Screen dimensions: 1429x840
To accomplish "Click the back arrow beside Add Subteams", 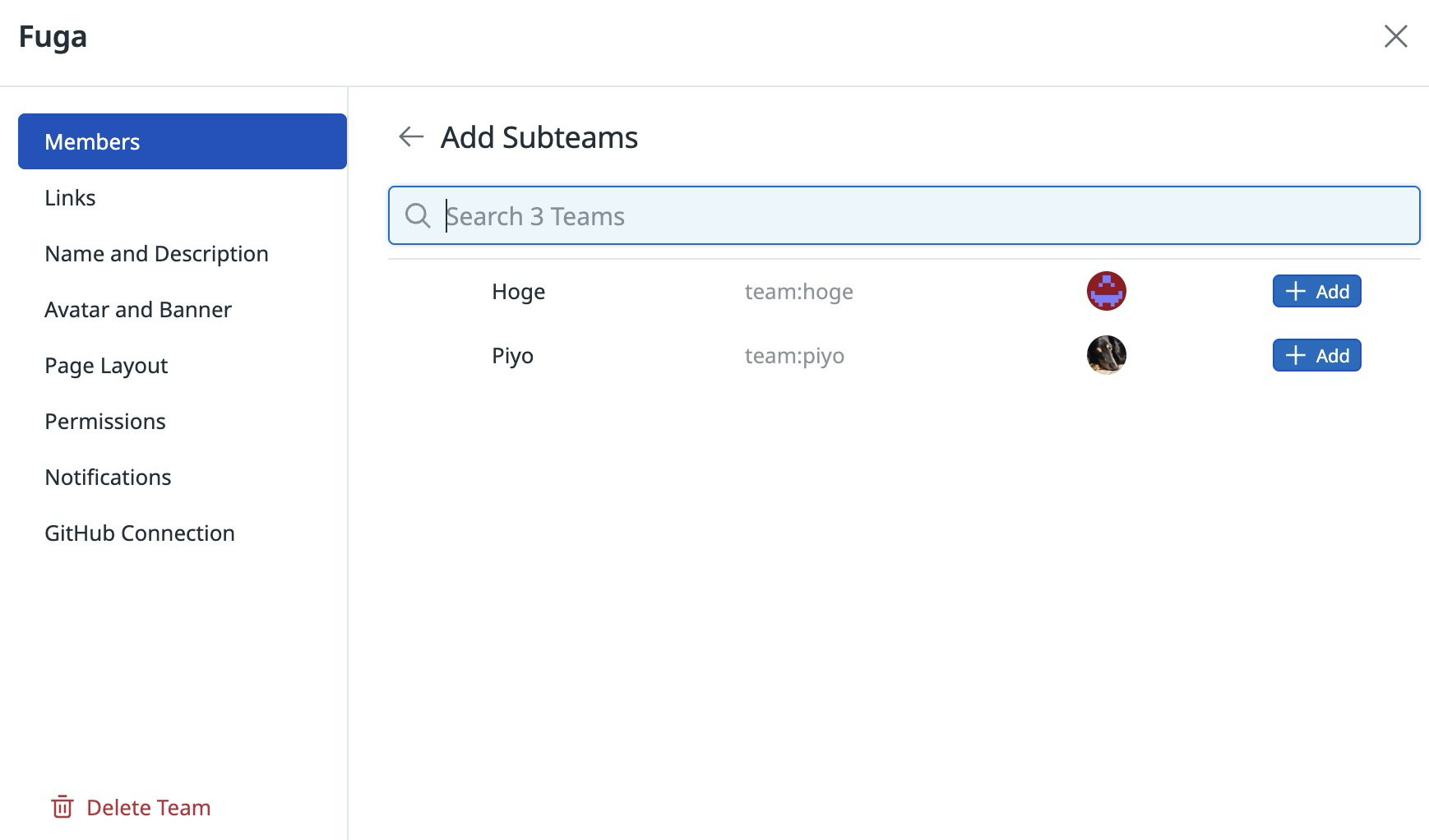I will tap(410, 136).
